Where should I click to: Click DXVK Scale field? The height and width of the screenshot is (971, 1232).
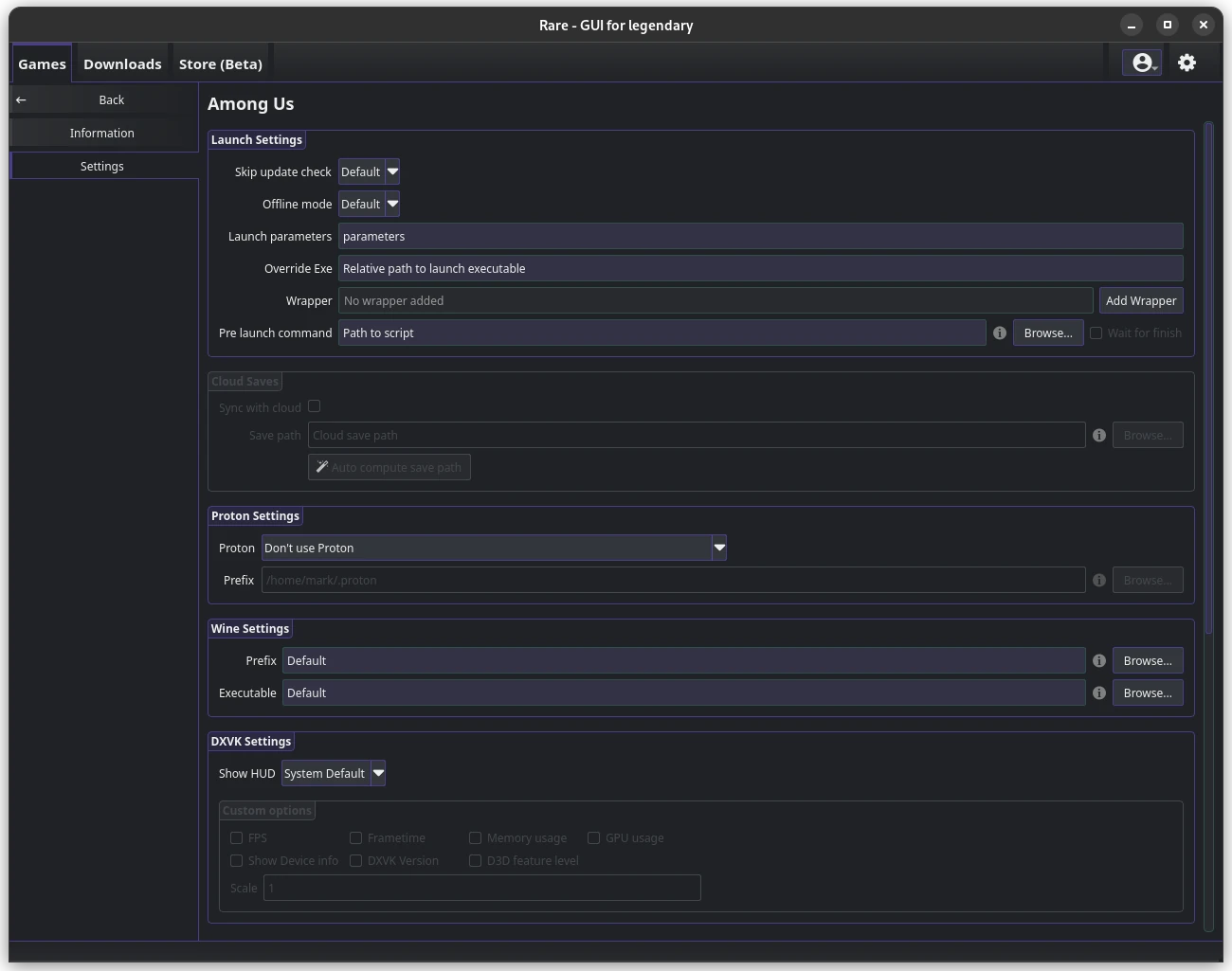pos(482,888)
